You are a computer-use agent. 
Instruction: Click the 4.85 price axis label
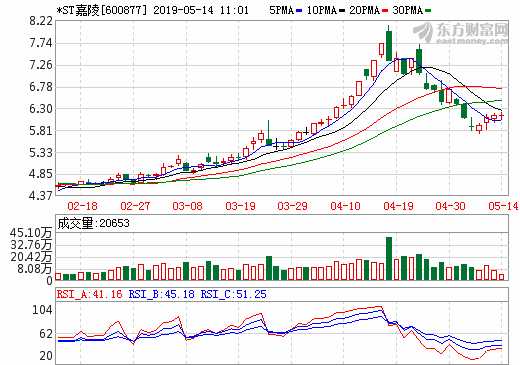(41, 174)
